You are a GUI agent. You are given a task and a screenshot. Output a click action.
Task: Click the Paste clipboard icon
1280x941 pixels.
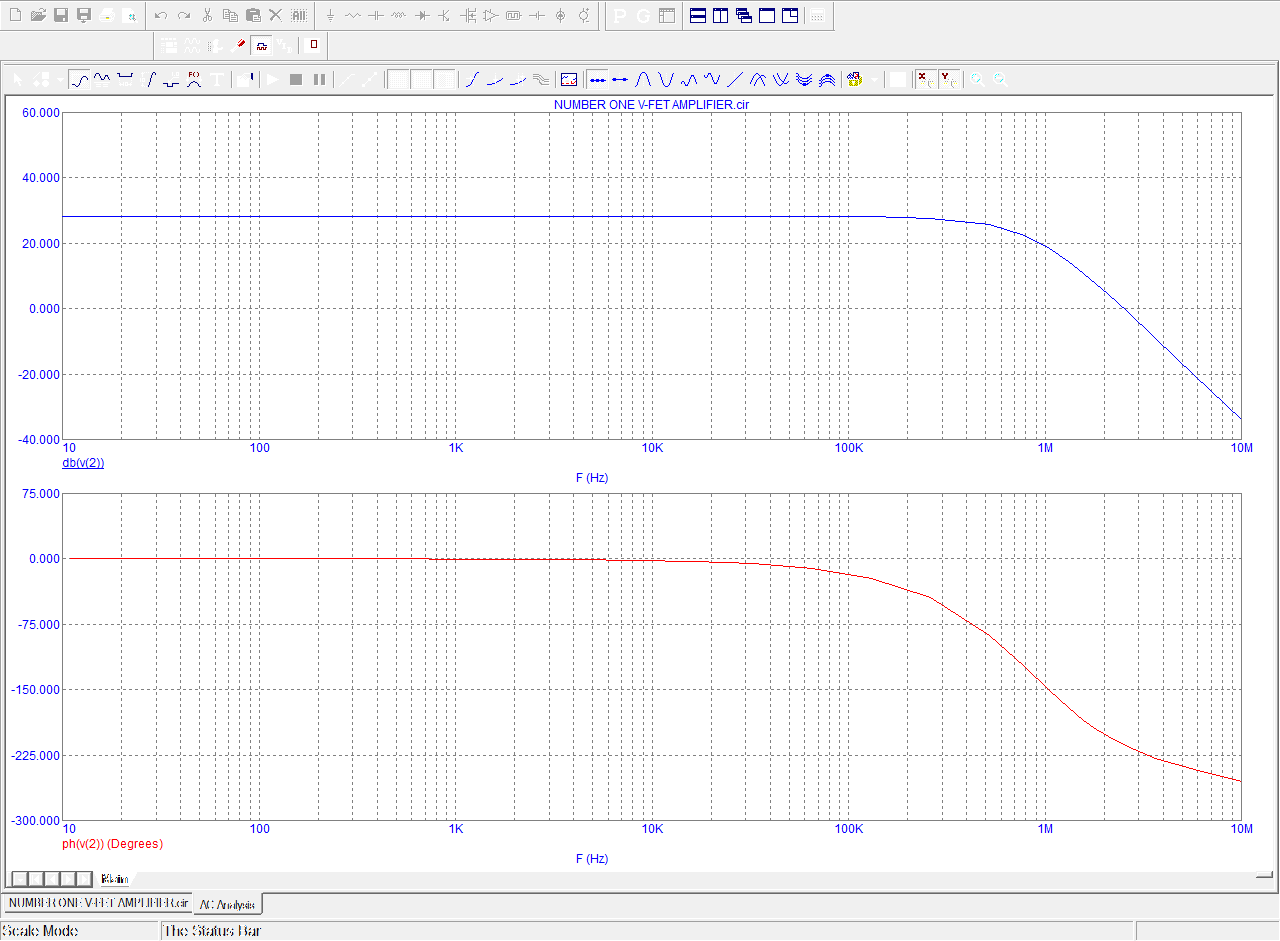click(x=253, y=15)
